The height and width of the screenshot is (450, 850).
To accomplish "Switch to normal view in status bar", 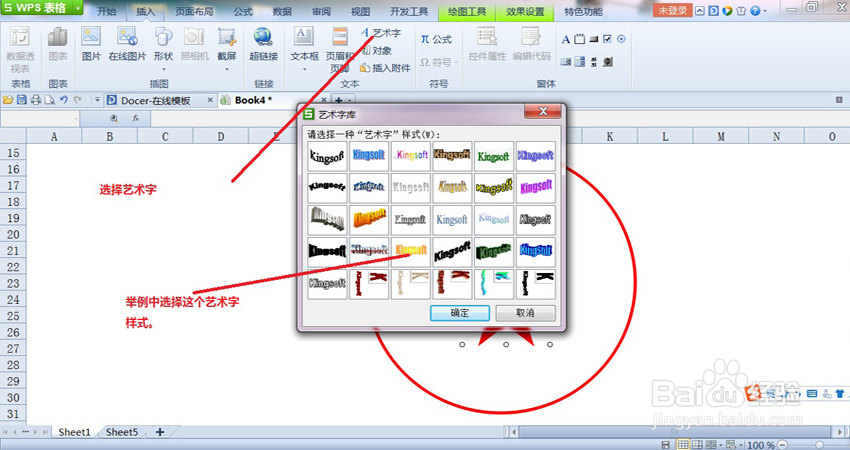I will coord(683,445).
